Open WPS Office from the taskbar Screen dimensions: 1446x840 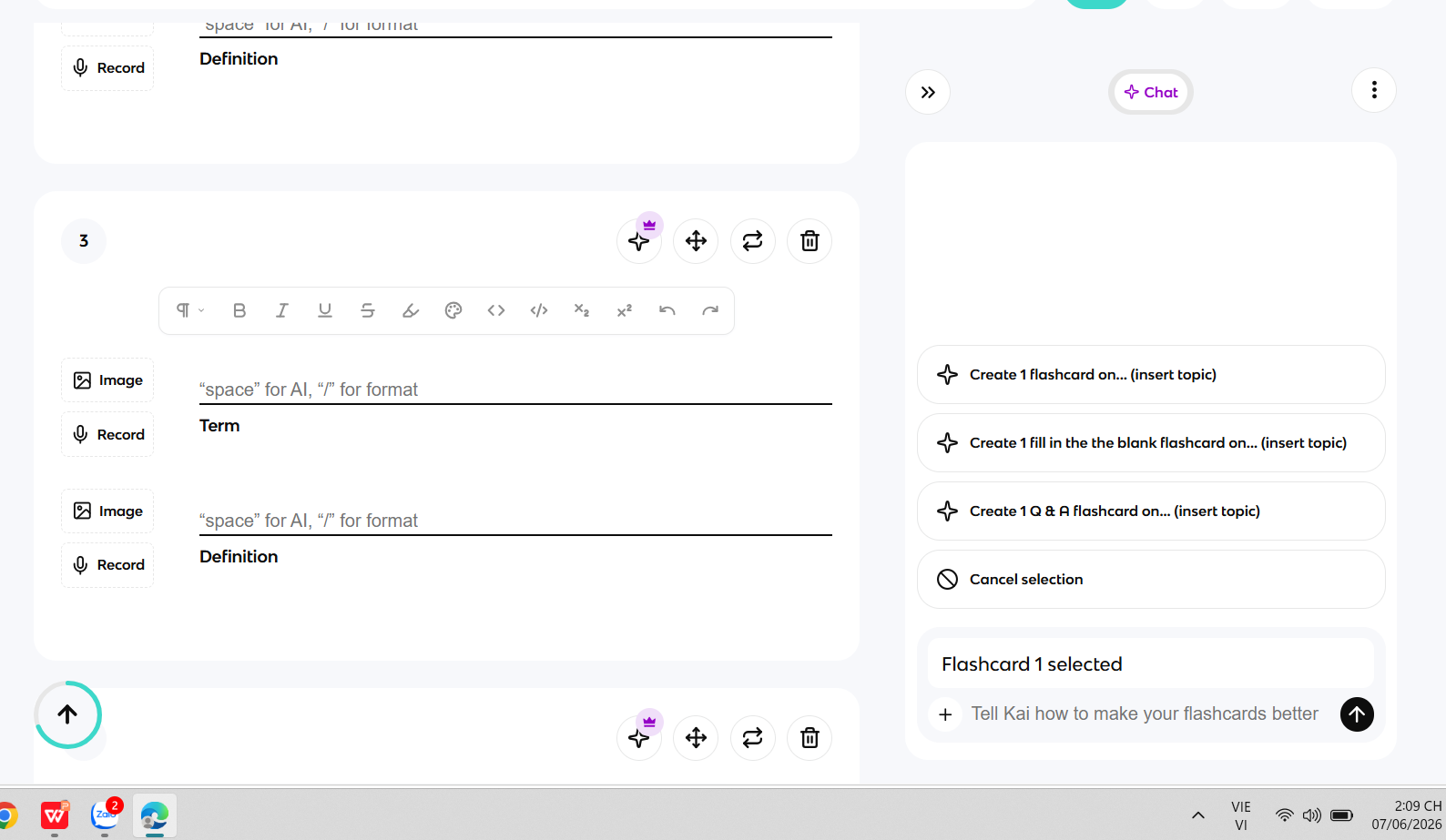pyautogui.click(x=55, y=815)
